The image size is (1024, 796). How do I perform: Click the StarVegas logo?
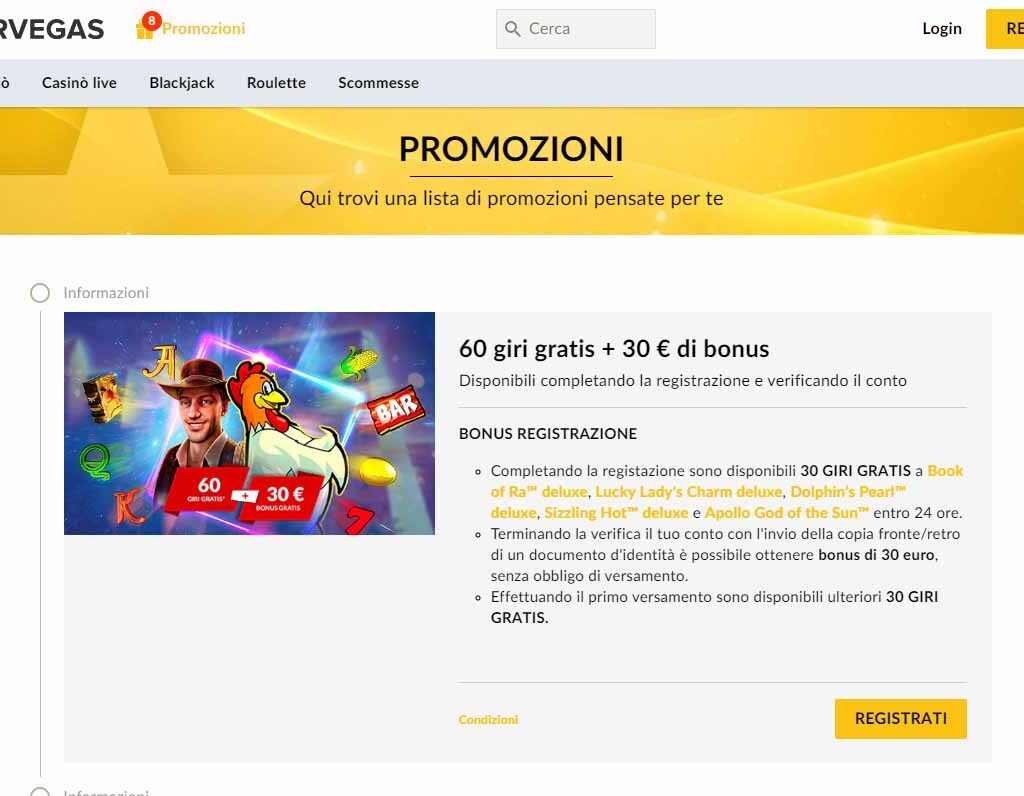click(52, 29)
